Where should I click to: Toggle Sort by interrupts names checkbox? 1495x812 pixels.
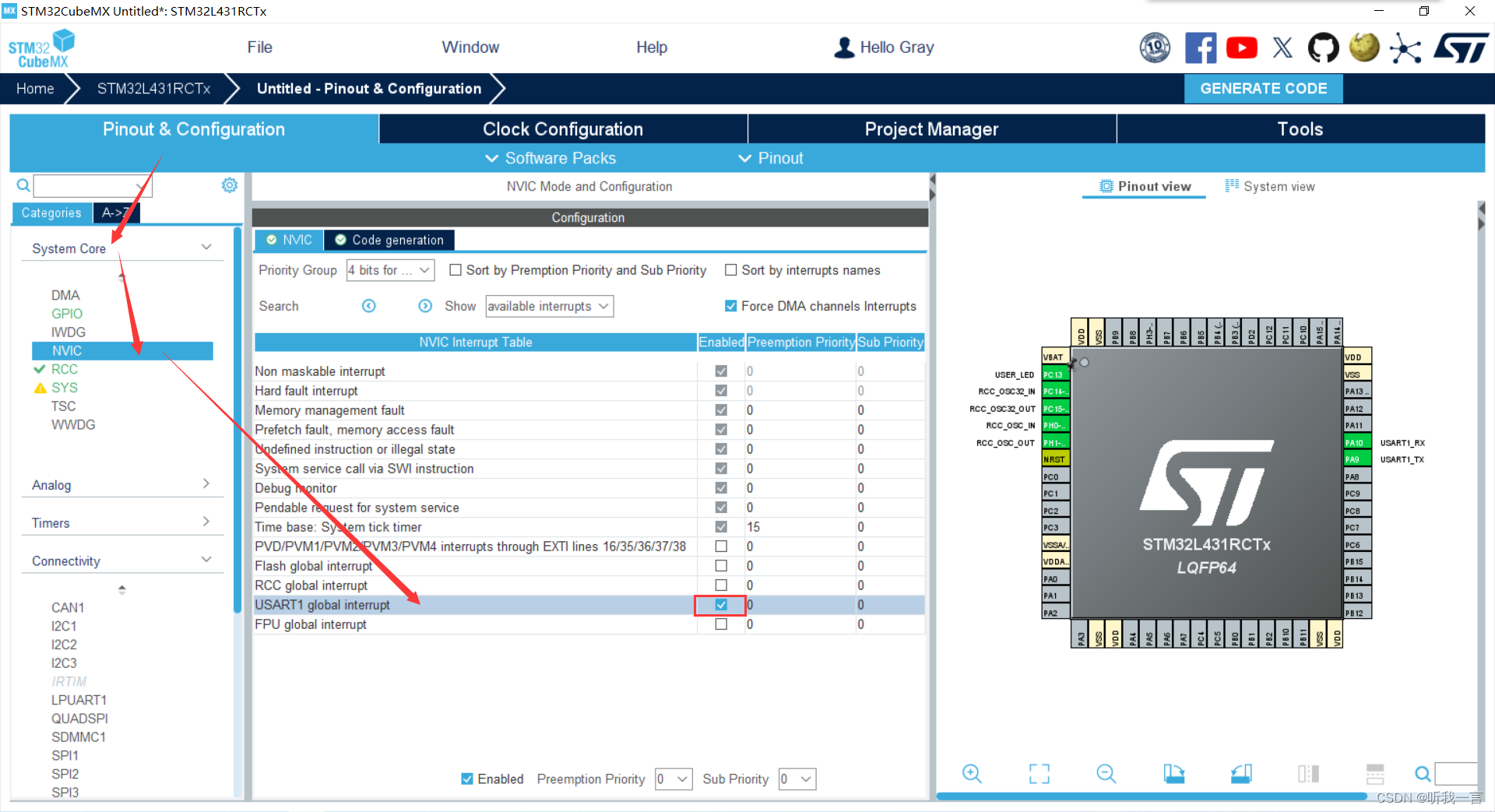tap(730, 270)
